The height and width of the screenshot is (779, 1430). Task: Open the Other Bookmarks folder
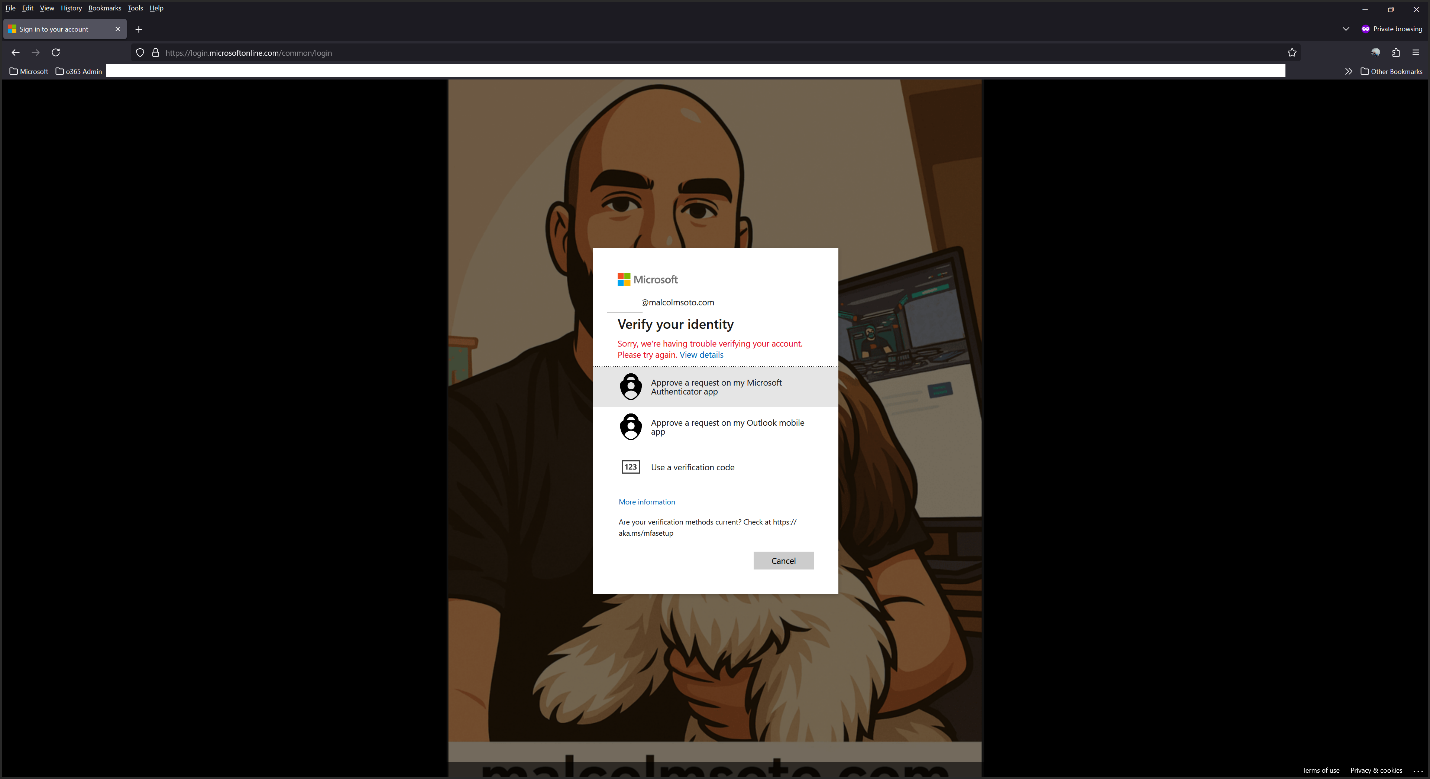coord(1391,71)
